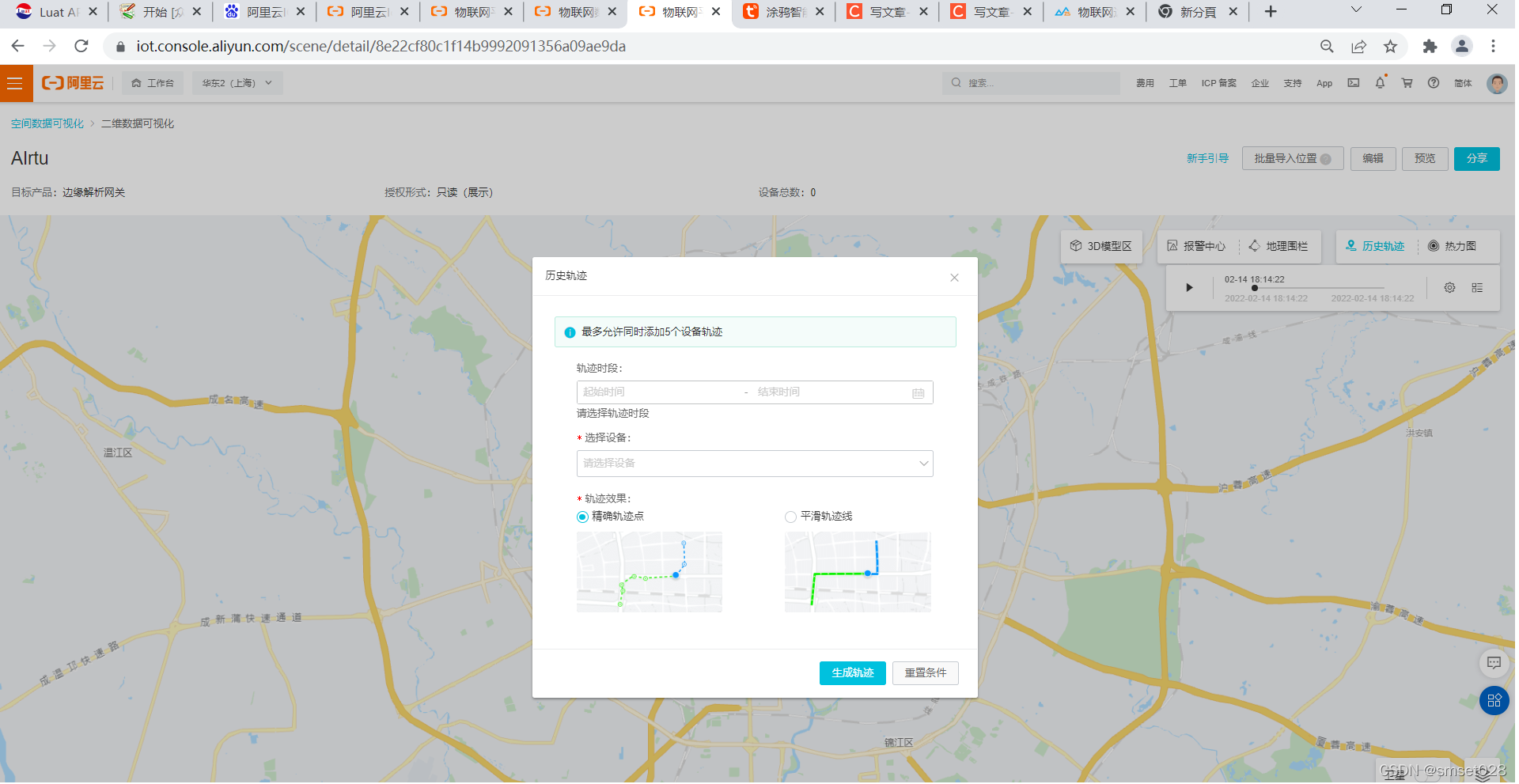Open the 请选择设备 device dropdown
Screen dimensions: 1519x784
(755, 464)
